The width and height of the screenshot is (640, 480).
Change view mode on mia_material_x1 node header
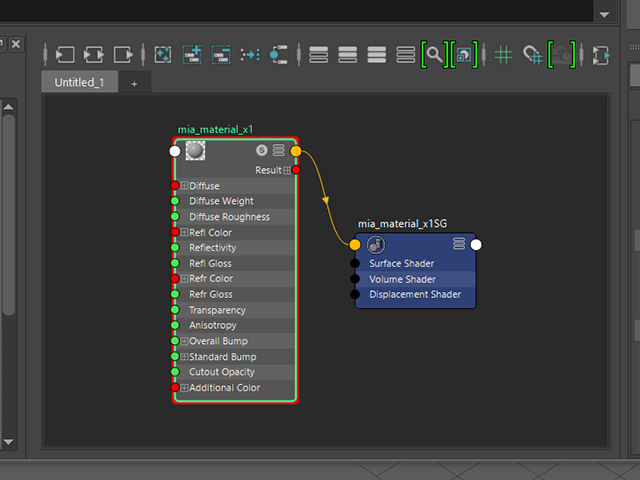coord(279,150)
